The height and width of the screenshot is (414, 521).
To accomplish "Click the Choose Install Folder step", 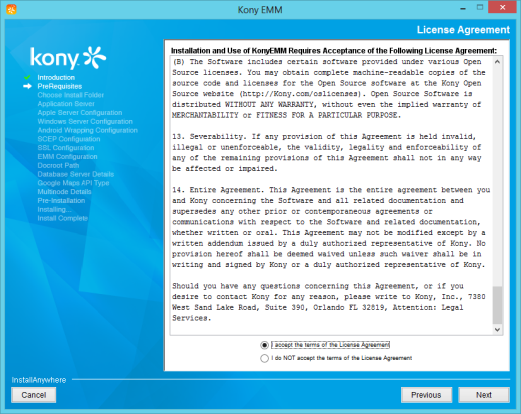I will tap(71, 95).
